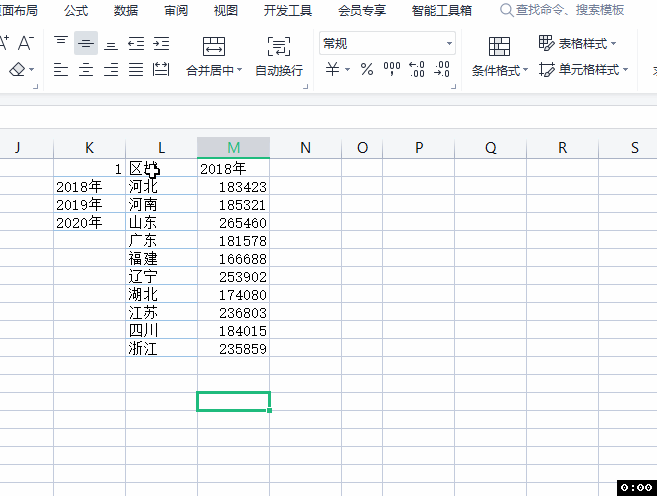Click the increase decimal places icon
Image resolution: width=657 pixels, height=496 pixels.
(x=417, y=69)
